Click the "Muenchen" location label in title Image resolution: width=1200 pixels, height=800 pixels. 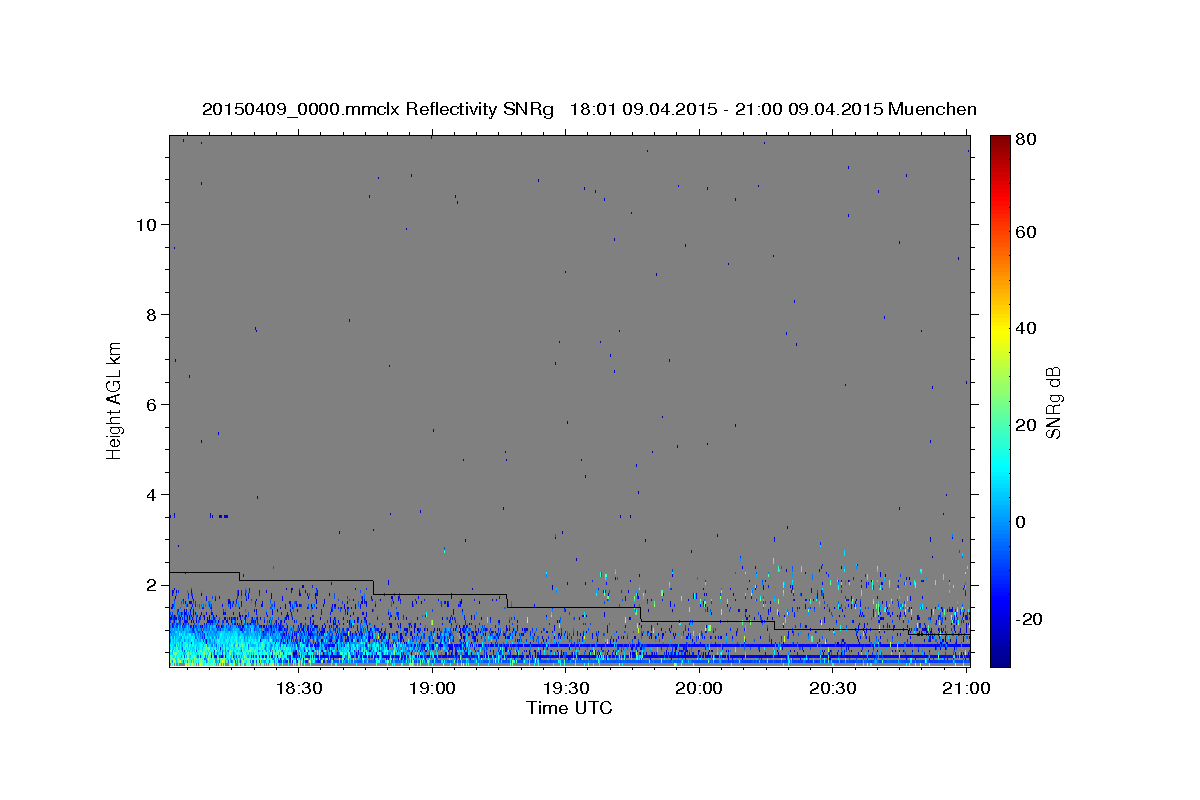[x=933, y=109]
